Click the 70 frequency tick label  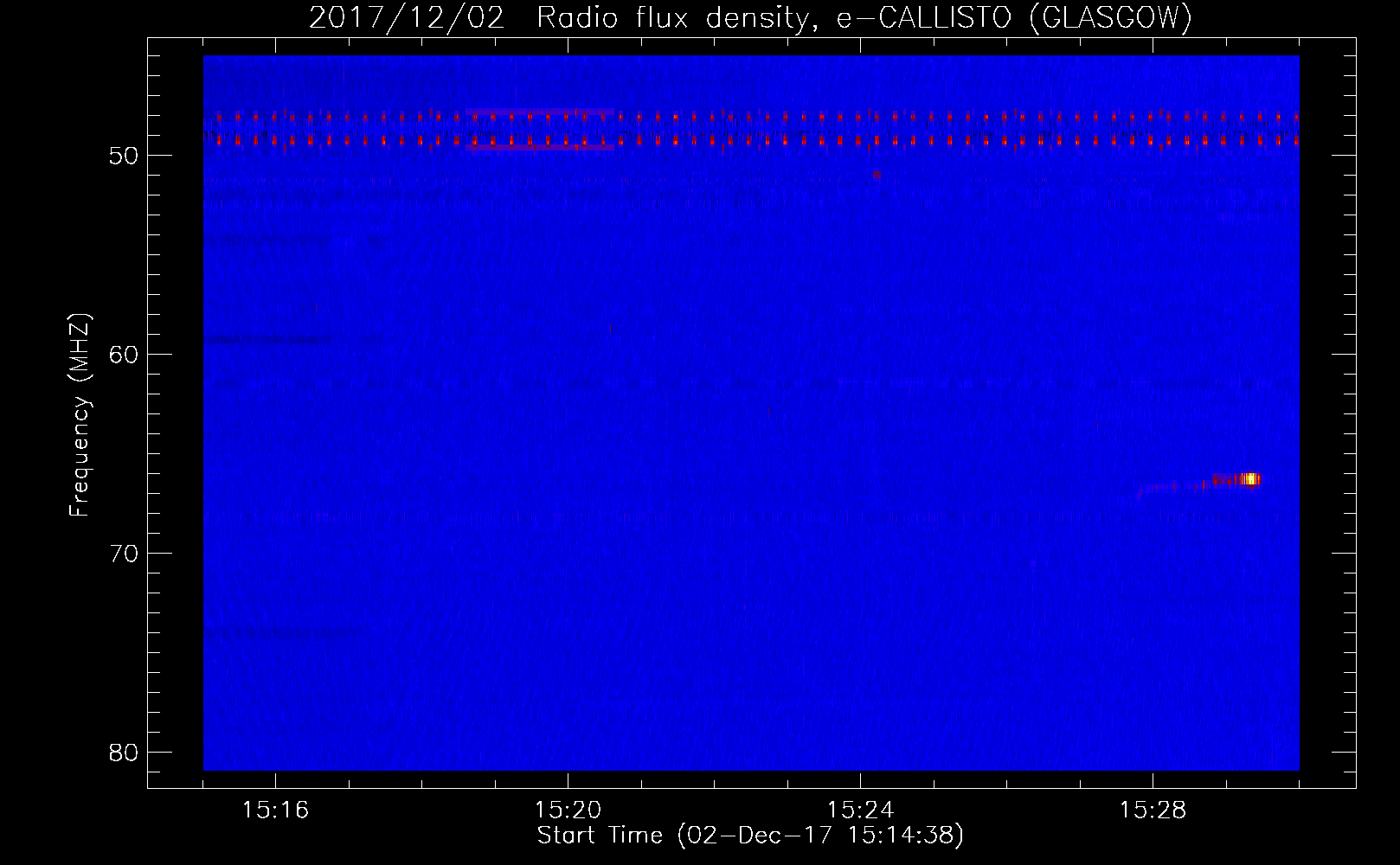point(125,554)
